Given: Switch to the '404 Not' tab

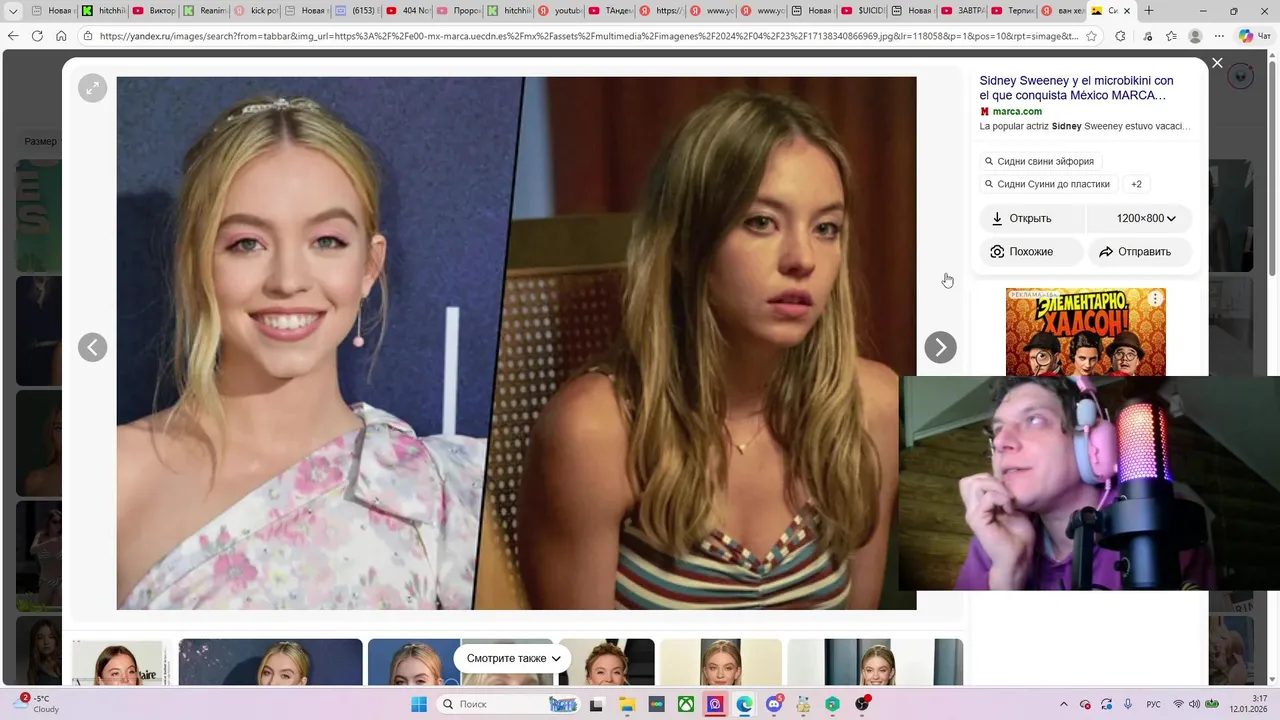Looking at the screenshot, I should click(x=407, y=11).
